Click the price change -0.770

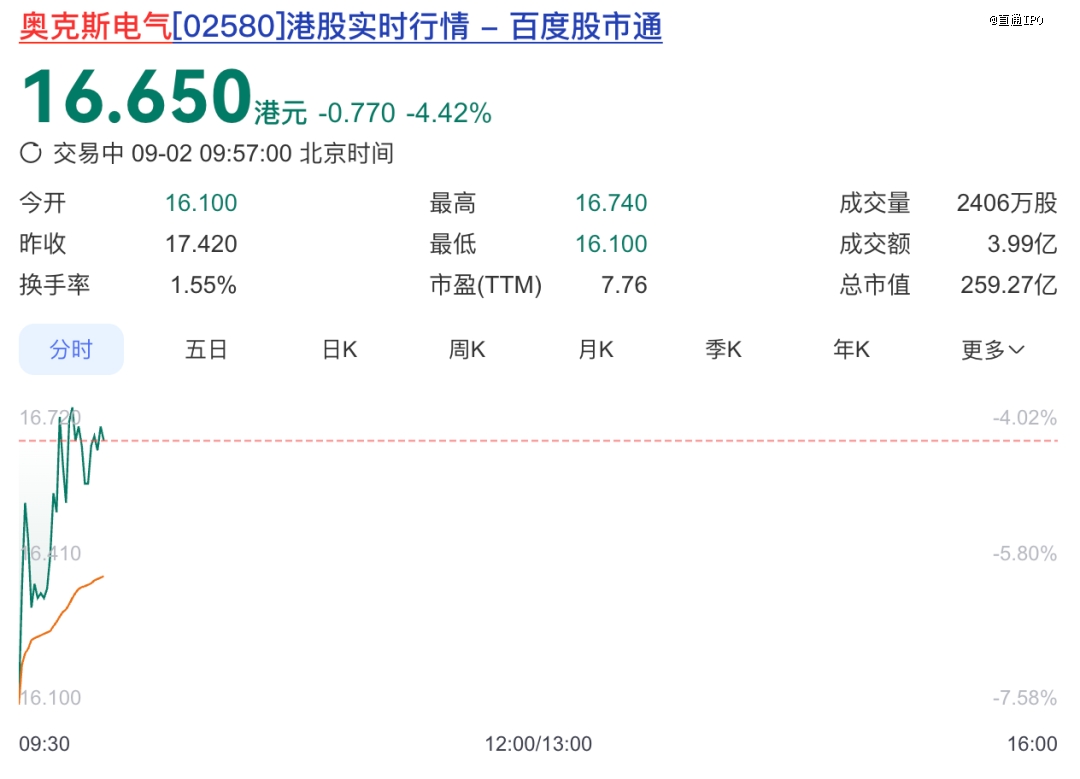pyautogui.click(x=357, y=113)
